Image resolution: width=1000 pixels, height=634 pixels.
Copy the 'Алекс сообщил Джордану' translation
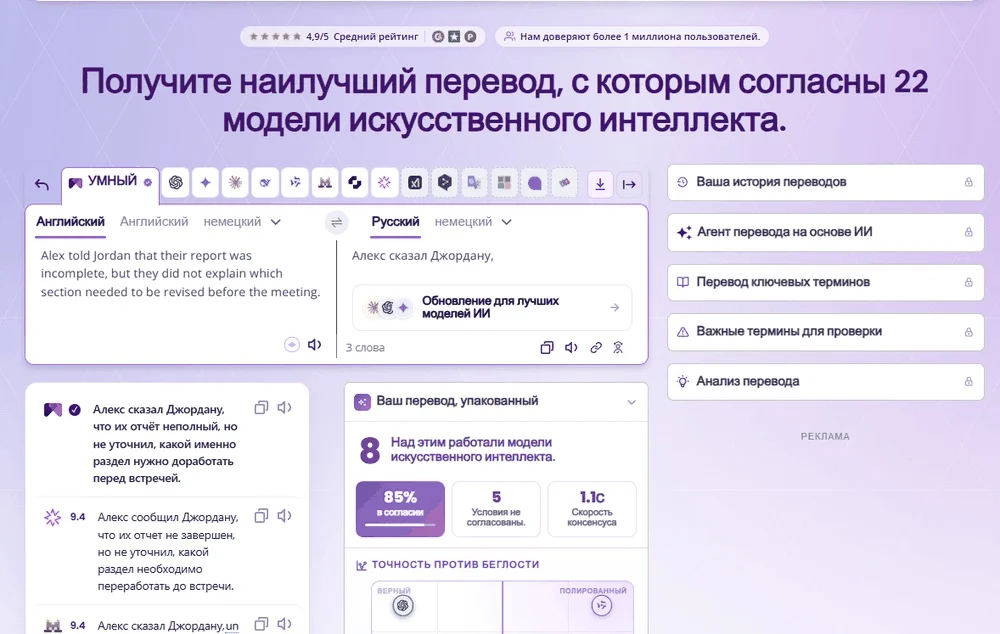click(x=261, y=516)
